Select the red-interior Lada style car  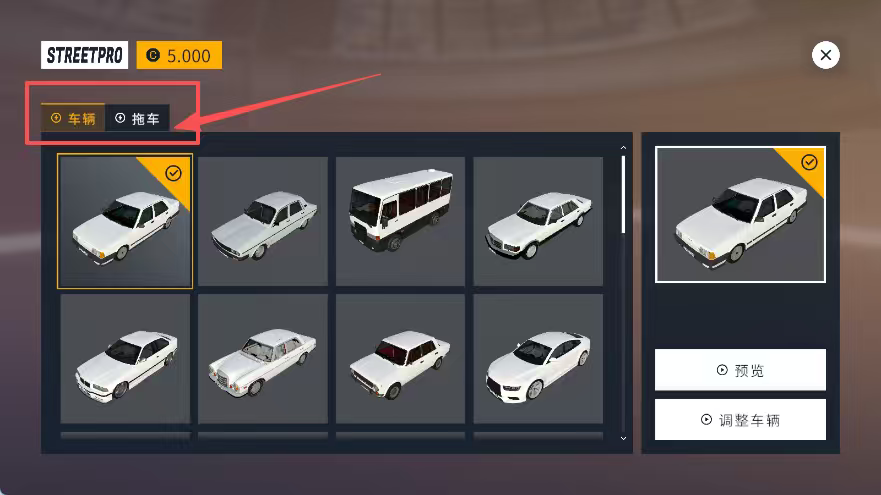pyautogui.click(x=400, y=358)
